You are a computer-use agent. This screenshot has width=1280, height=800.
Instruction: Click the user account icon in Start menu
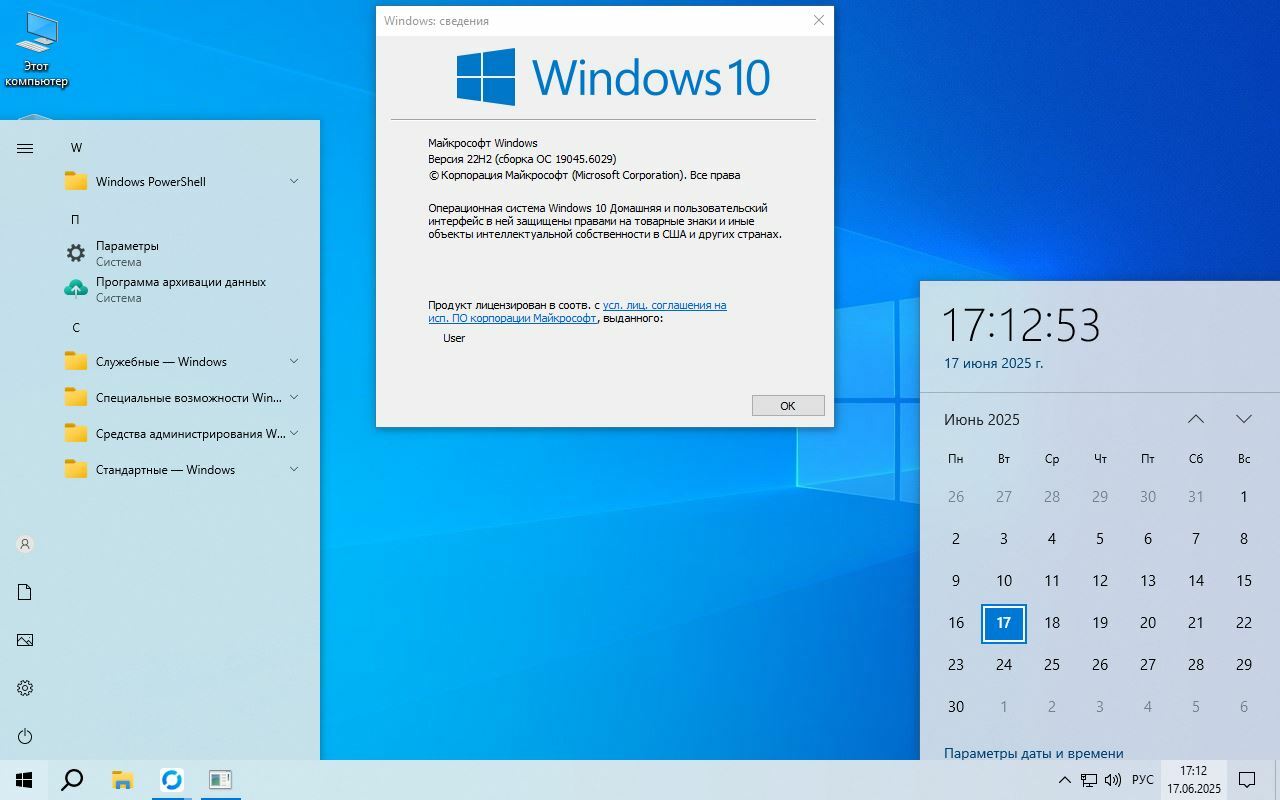click(x=25, y=544)
